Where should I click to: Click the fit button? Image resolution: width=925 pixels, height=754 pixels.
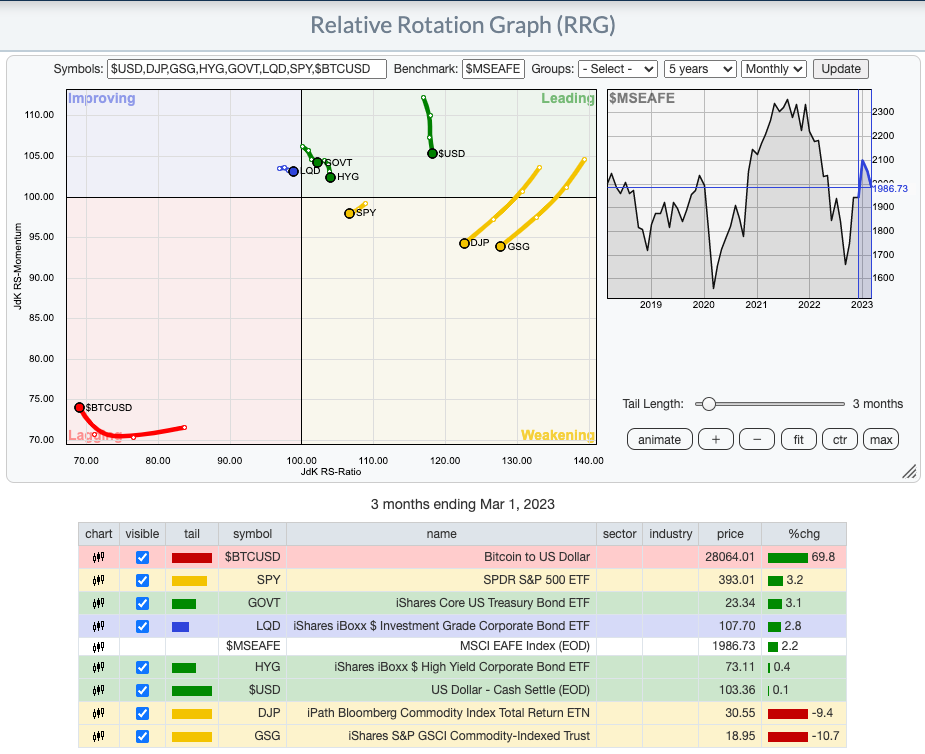(x=798, y=440)
